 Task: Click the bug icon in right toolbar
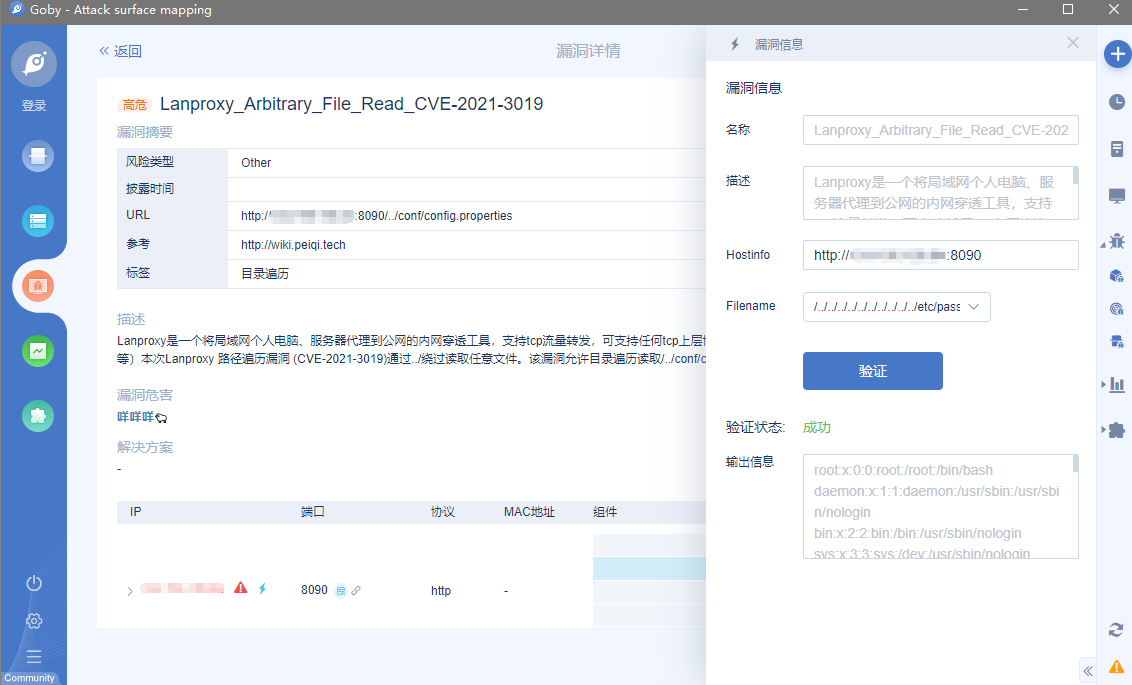point(1117,241)
